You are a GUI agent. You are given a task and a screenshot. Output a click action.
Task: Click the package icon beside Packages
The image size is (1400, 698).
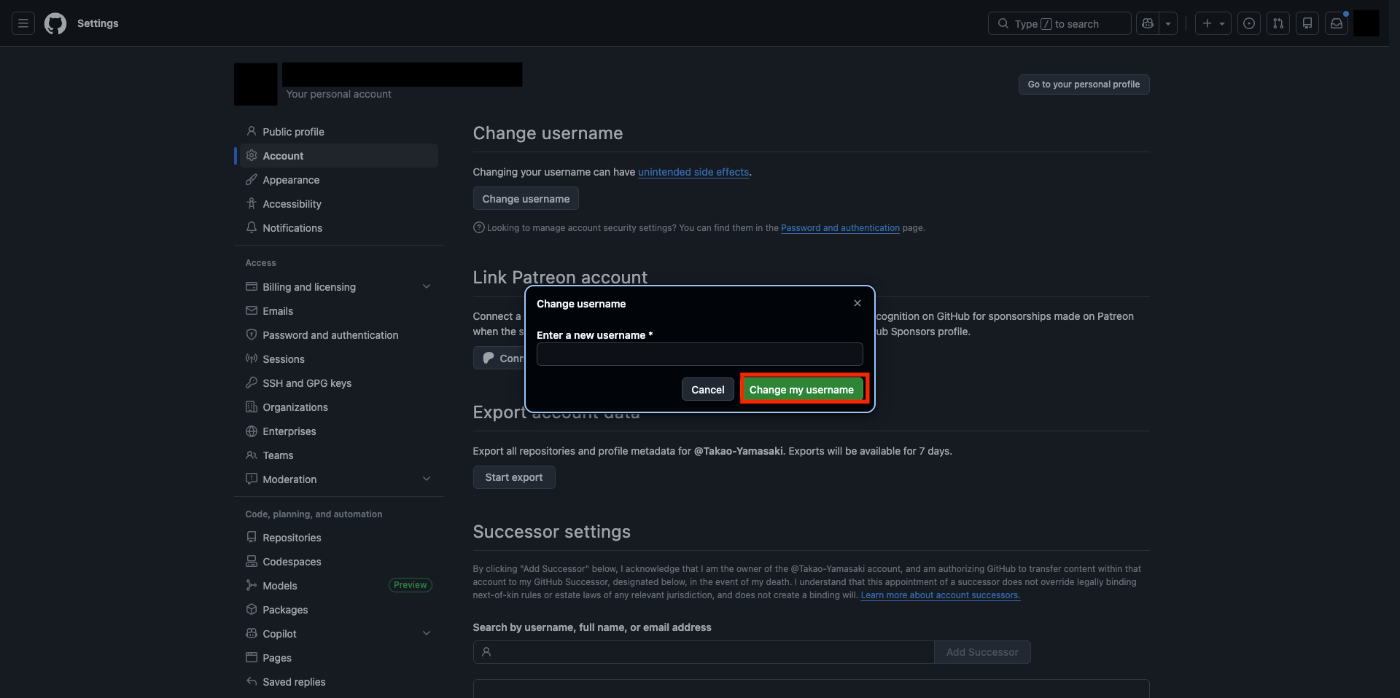(252, 609)
